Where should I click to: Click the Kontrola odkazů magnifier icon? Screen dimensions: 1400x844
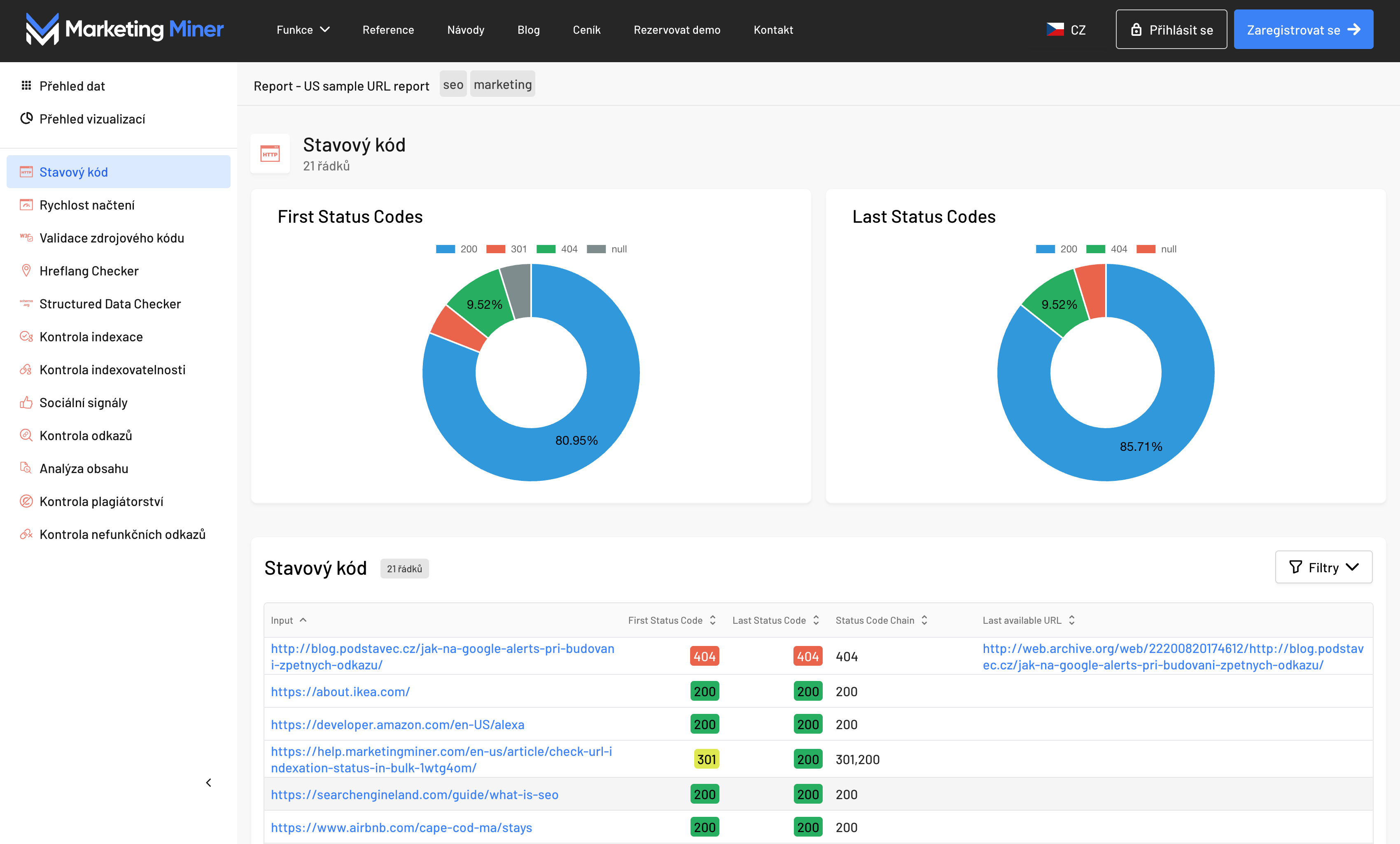click(26, 435)
